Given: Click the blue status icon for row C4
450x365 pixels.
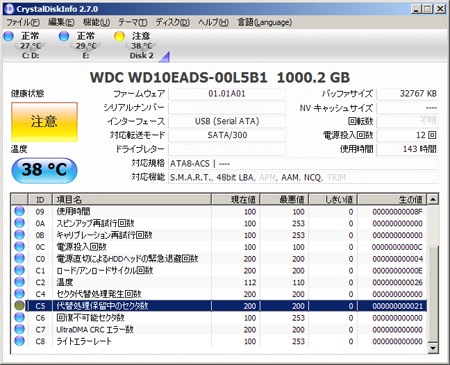Looking at the screenshot, I should coord(19,294).
